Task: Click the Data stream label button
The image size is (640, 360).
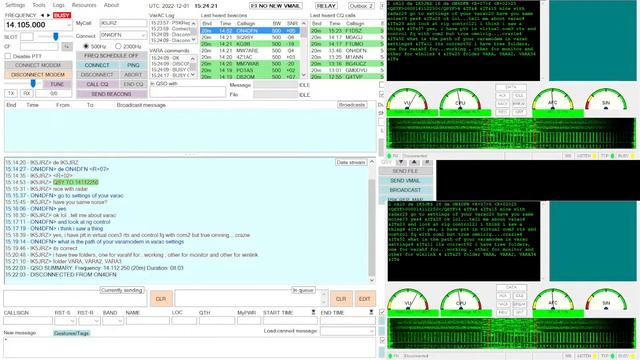Action: (x=351, y=162)
